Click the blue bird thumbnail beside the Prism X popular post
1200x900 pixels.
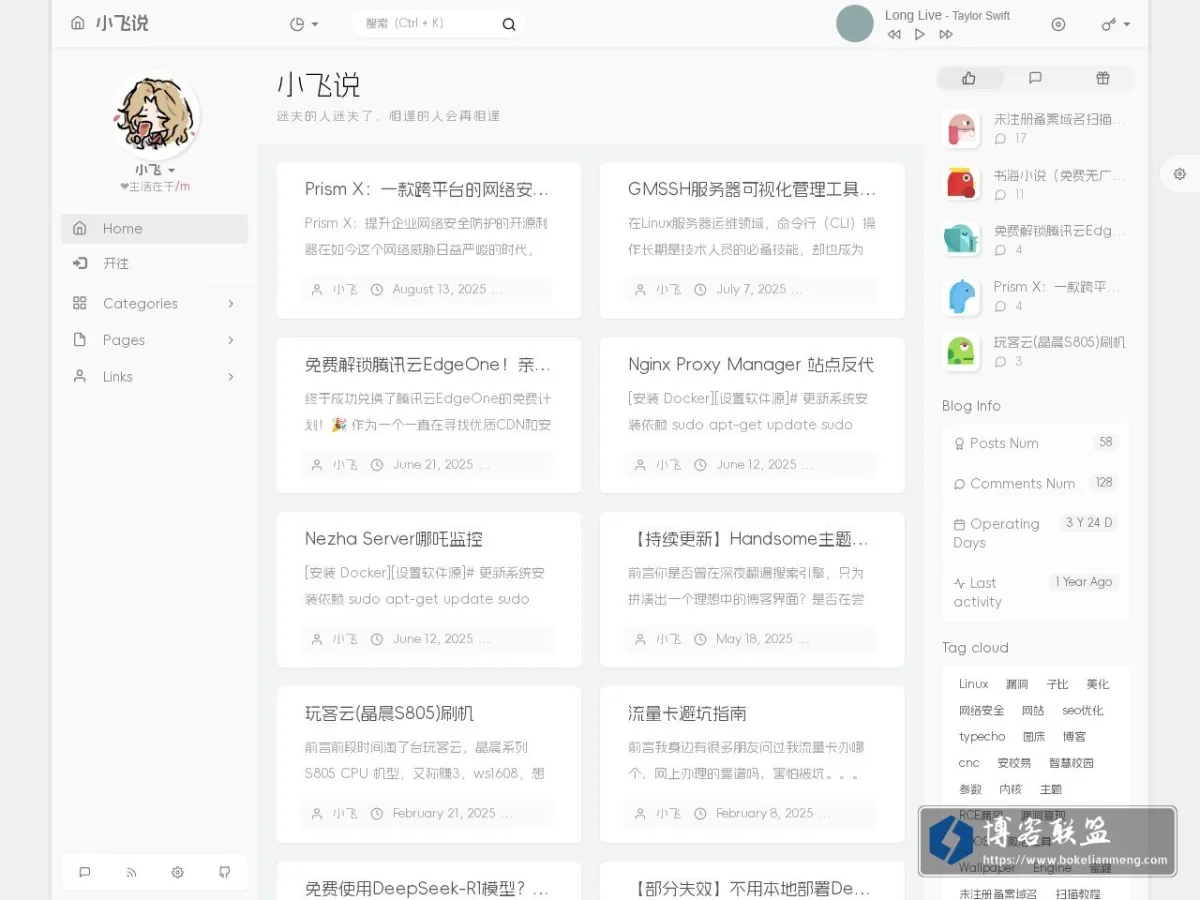tap(962, 296)
